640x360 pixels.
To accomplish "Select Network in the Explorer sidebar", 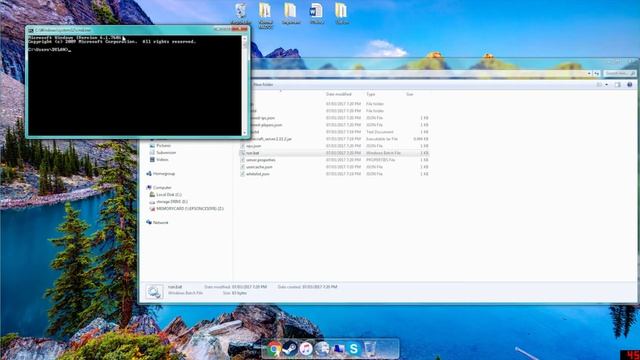I will [157, 222].
